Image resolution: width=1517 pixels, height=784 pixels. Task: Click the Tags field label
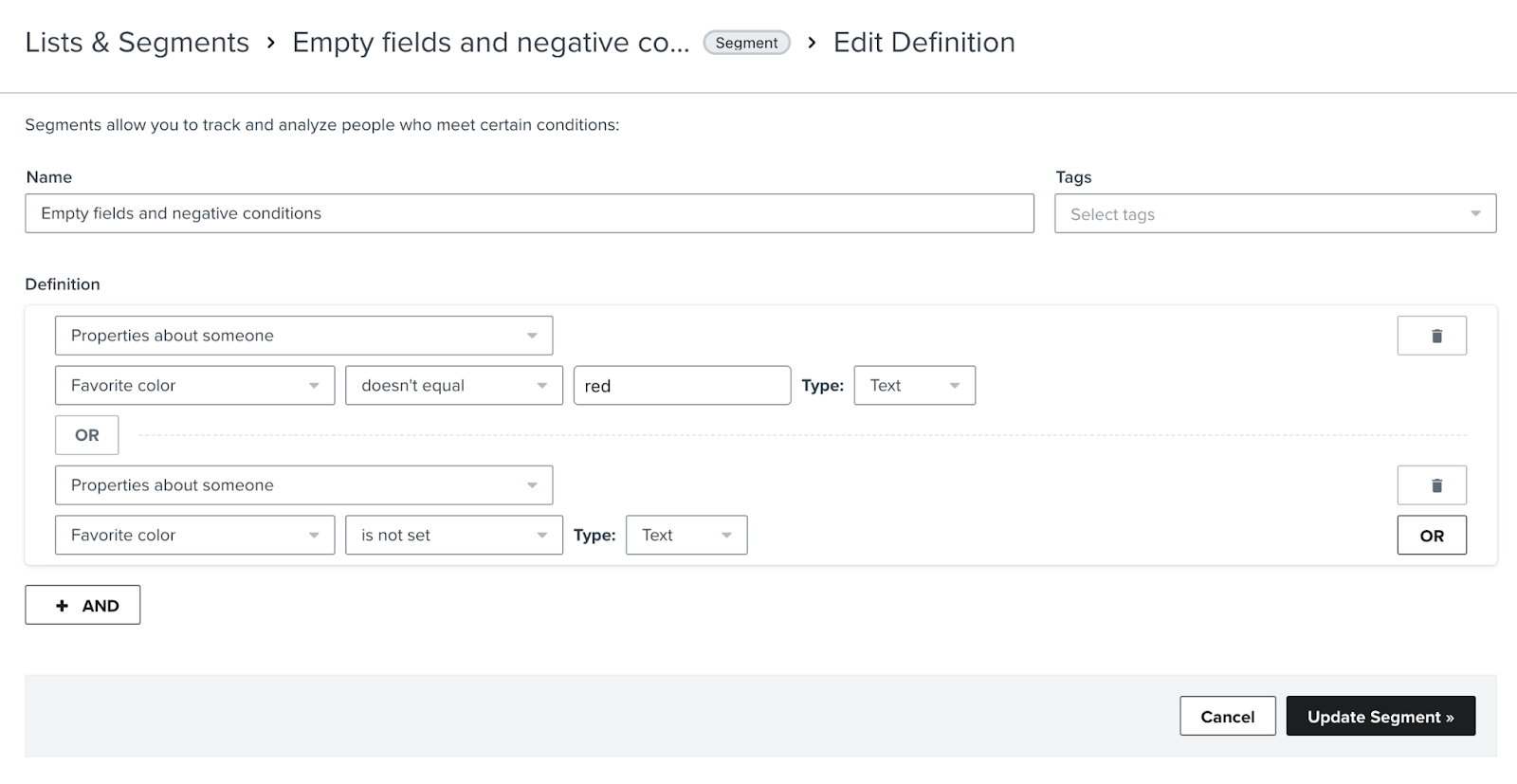coord(1073,177)
